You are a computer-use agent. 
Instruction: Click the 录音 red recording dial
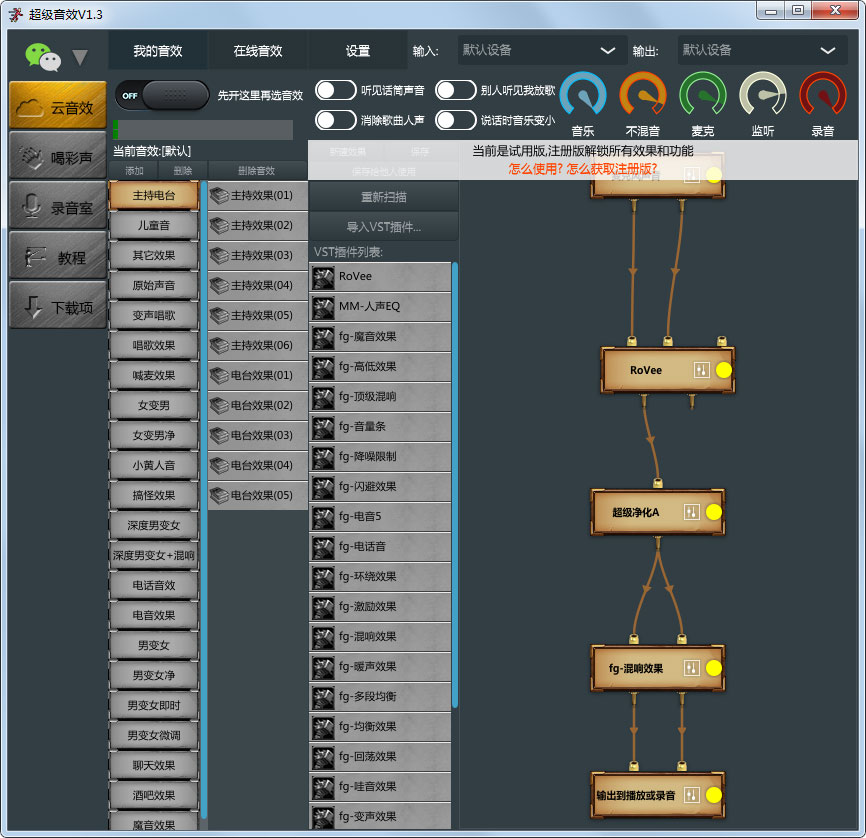coord(823,97)
